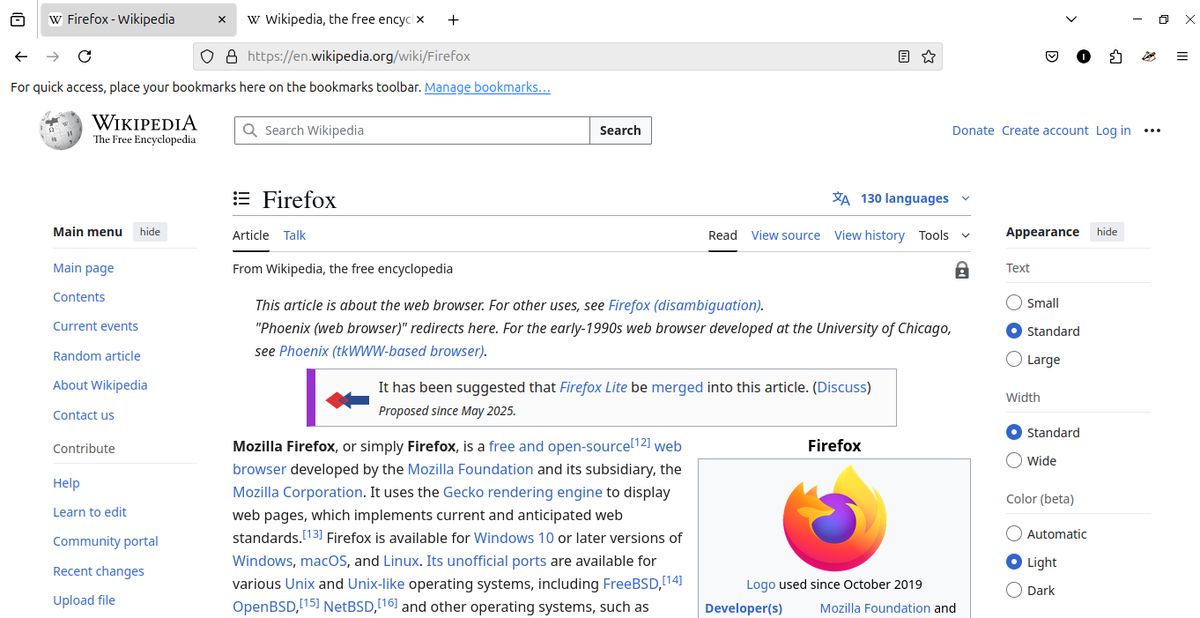Open Community portal in sidebar
This screenshot has width=1200, height=618.
(106, 541)
